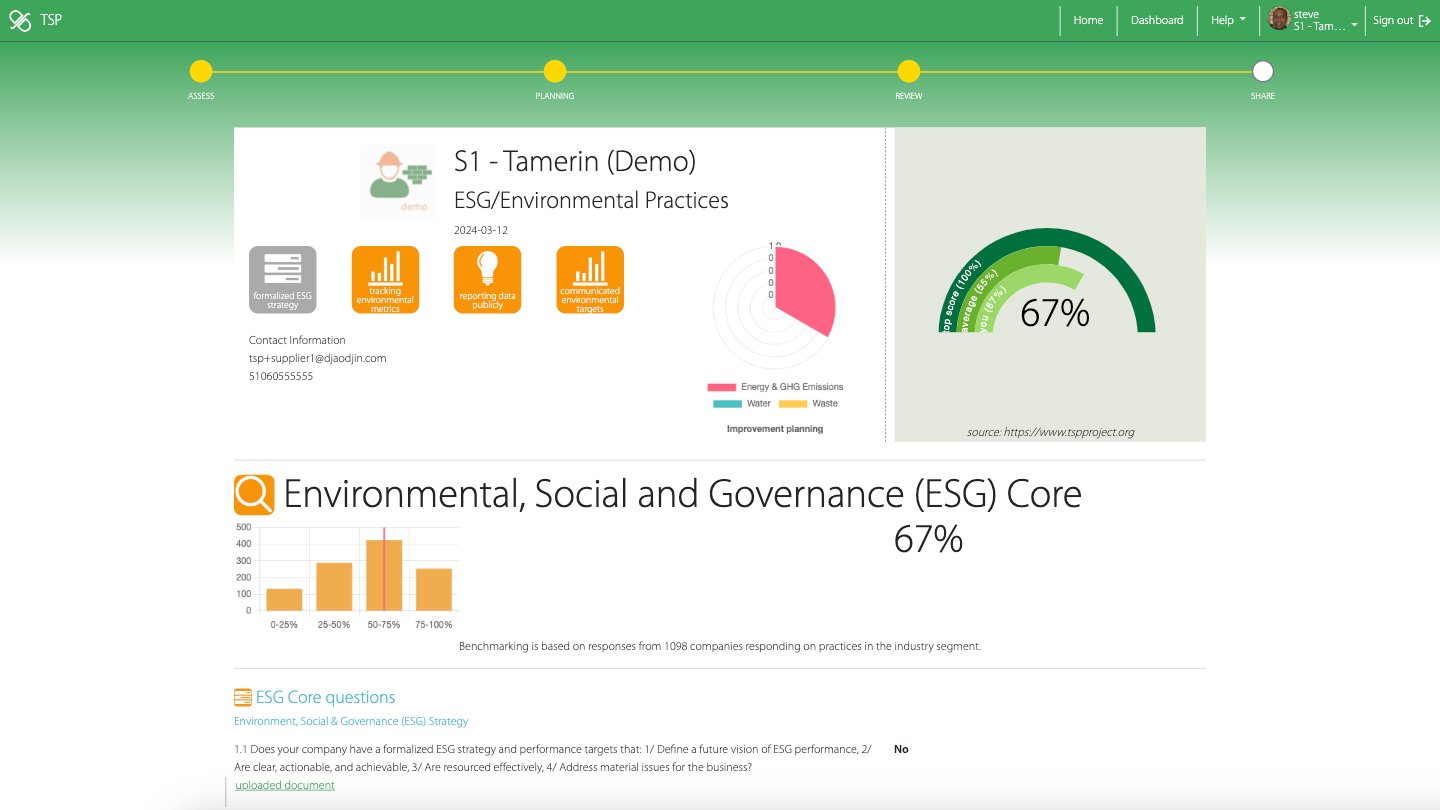Toggle the Energy & GHG Emissions legend

pos(775,387)
